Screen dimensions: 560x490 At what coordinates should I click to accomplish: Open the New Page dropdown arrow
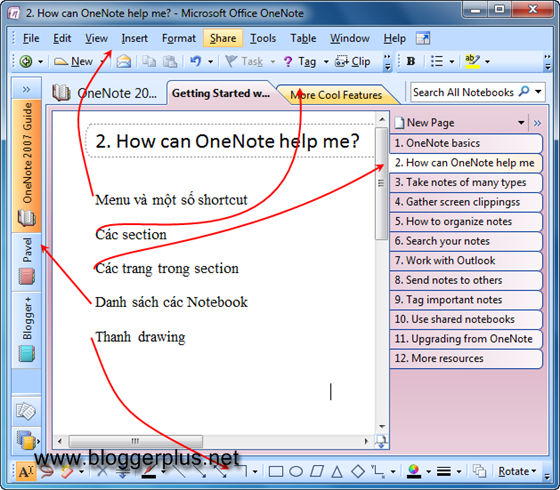tap(521, 123)
